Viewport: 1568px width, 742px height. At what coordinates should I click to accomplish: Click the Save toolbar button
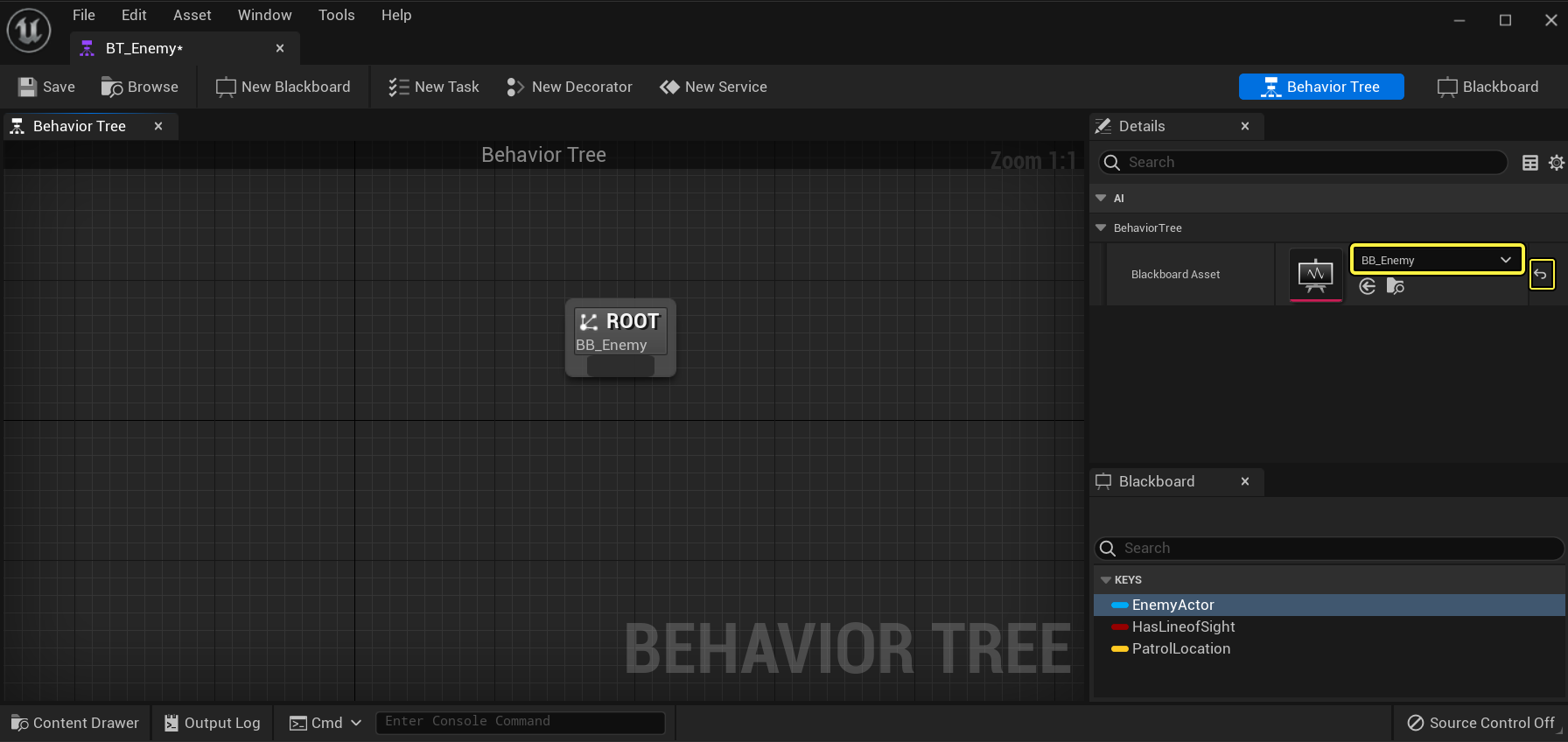[x=47, y=87]
